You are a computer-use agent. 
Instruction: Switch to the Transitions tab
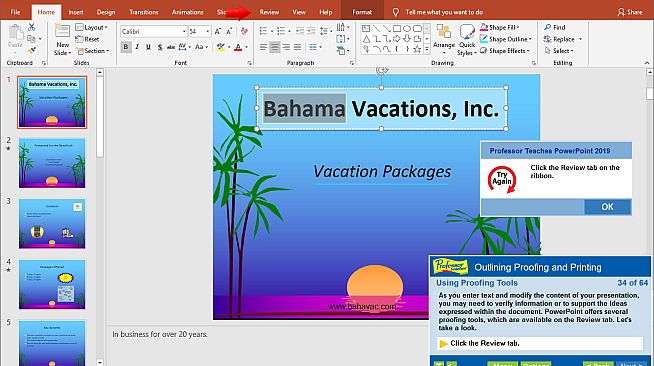143,12
